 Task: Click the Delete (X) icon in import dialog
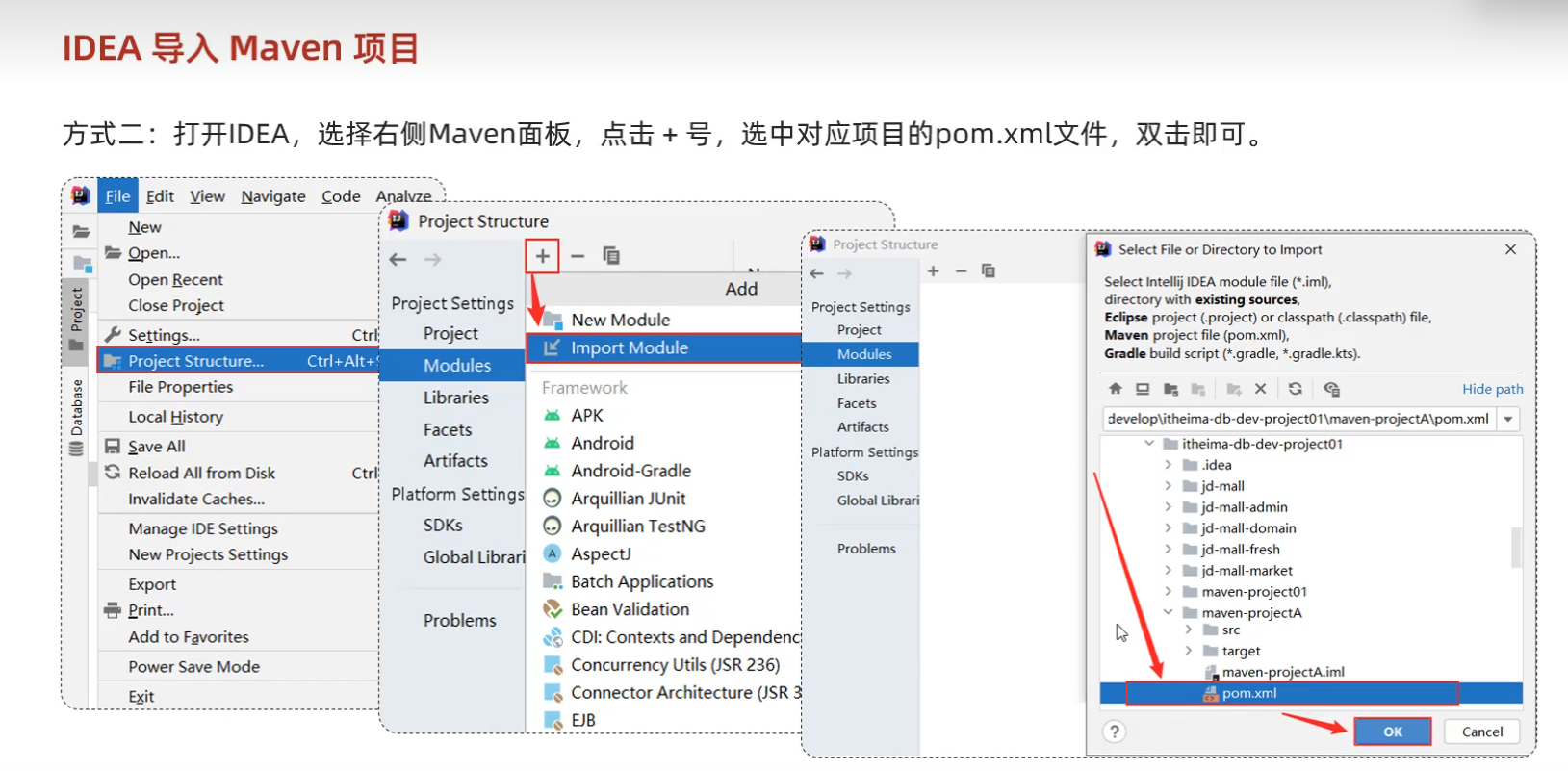click(1260, 389)
